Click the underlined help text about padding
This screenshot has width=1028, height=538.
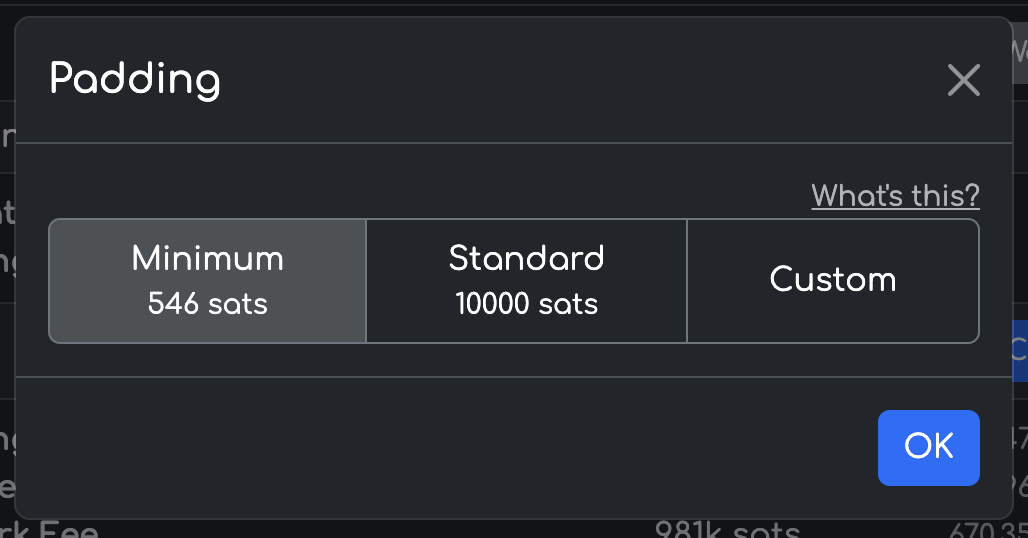point(895,195)
